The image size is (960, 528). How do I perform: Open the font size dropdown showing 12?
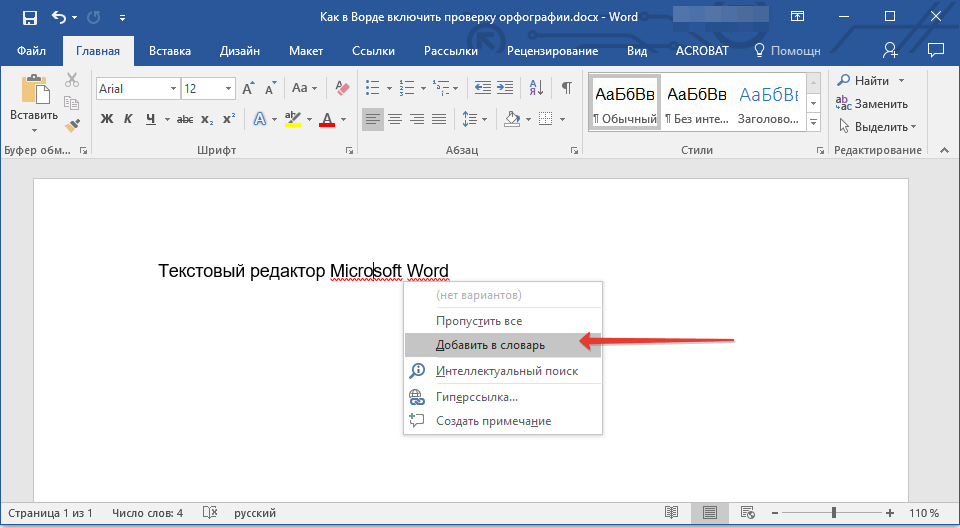(x=225, y=89)
